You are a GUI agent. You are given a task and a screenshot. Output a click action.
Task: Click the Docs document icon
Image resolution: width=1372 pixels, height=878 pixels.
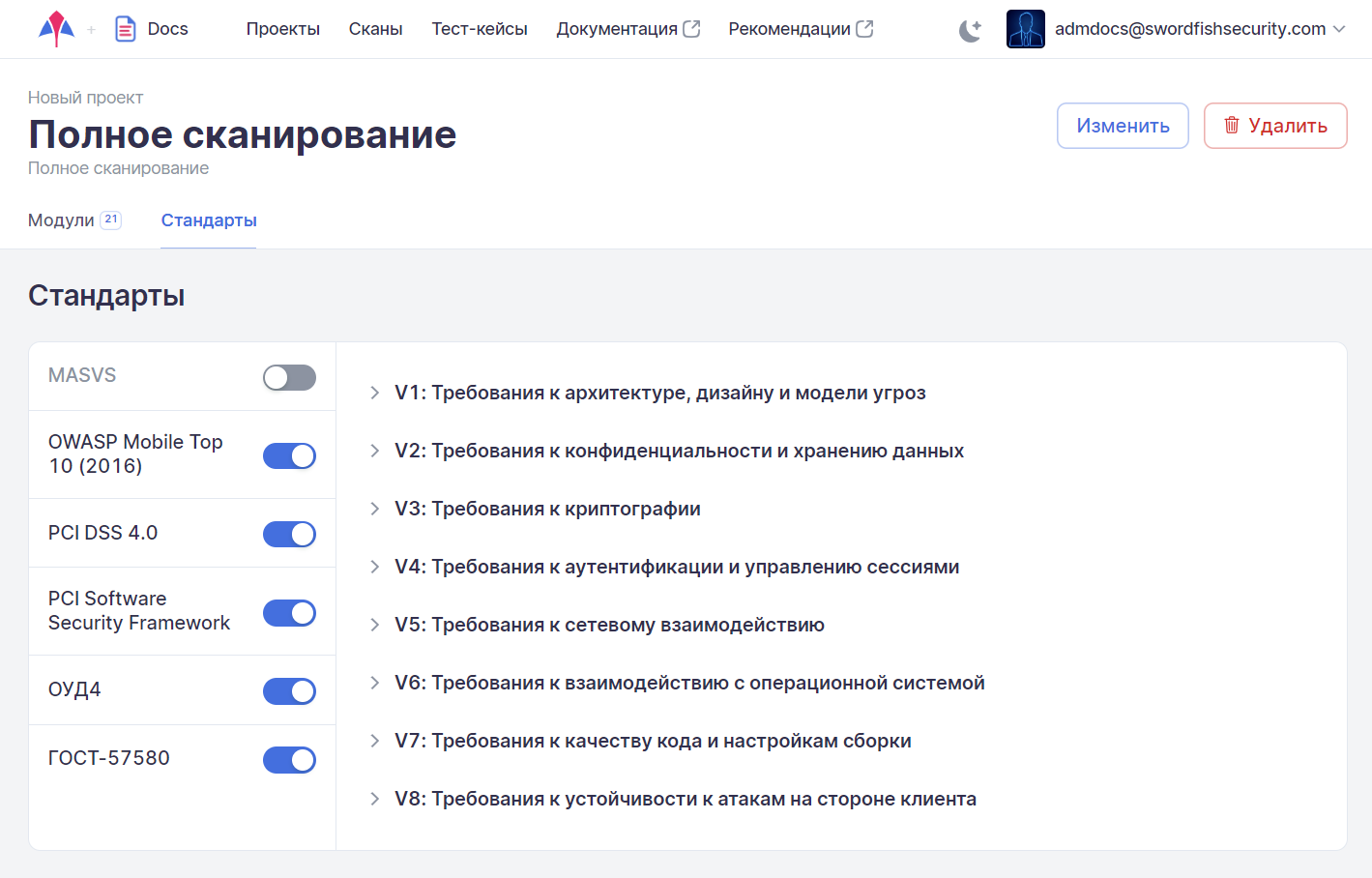pos(126,29)
